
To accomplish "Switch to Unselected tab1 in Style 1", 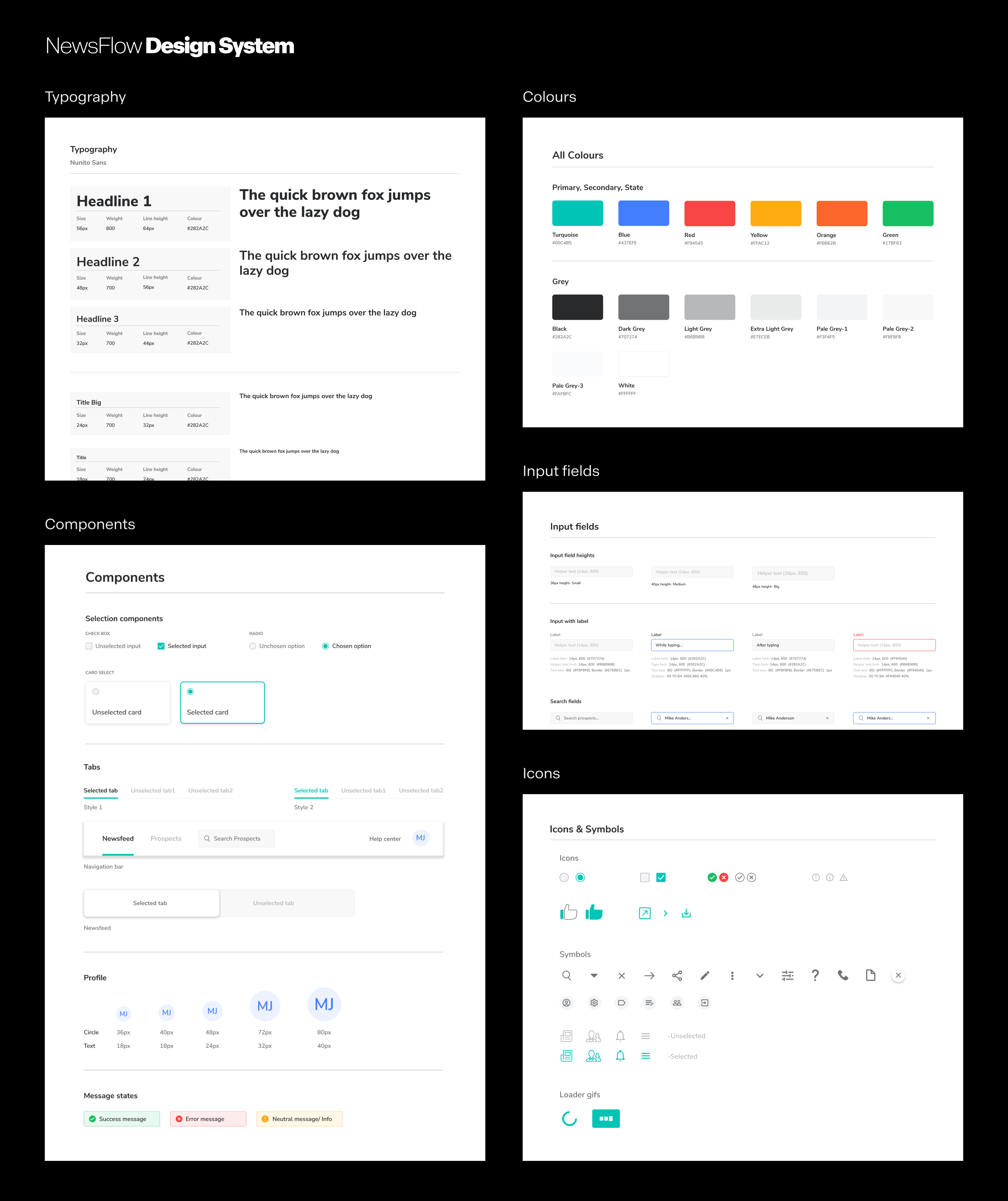I will 153,790.
